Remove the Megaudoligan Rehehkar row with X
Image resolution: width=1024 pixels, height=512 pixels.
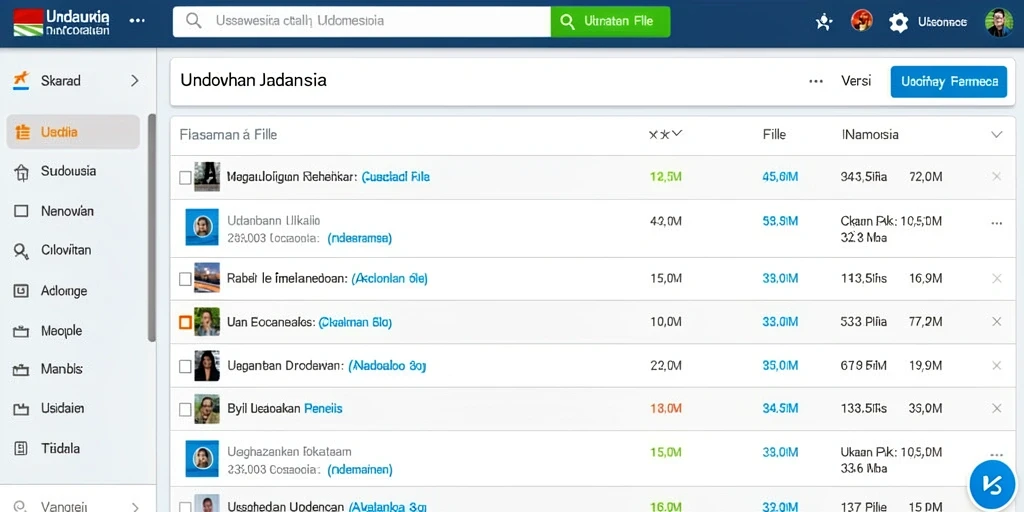coord(997,176)
